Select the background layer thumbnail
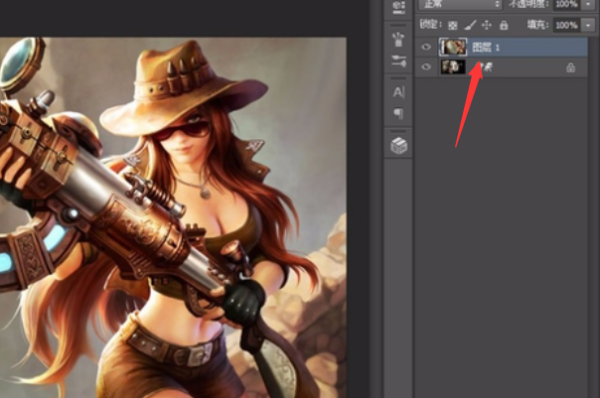 (453, 67)
